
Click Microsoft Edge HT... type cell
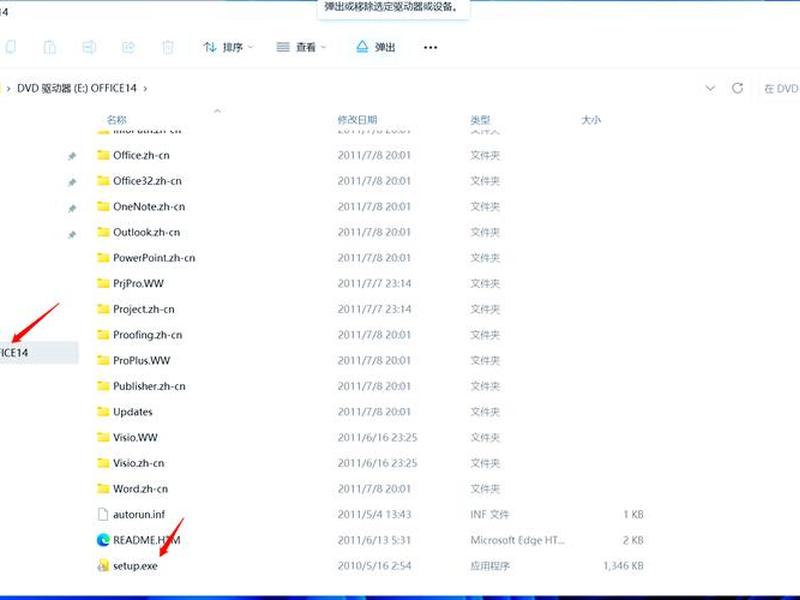[x=517, y=540]
